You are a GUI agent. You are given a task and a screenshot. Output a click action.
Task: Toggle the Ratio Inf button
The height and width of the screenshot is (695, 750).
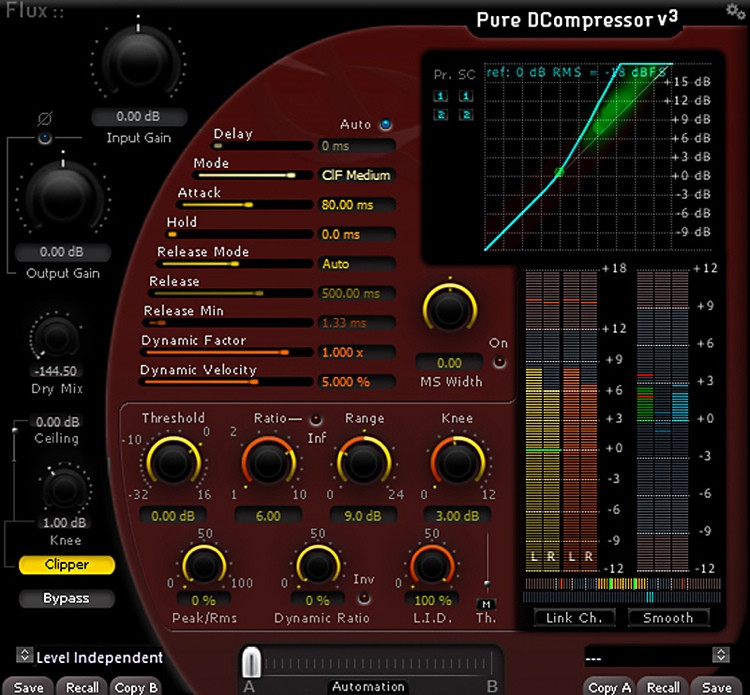(316, 419)
